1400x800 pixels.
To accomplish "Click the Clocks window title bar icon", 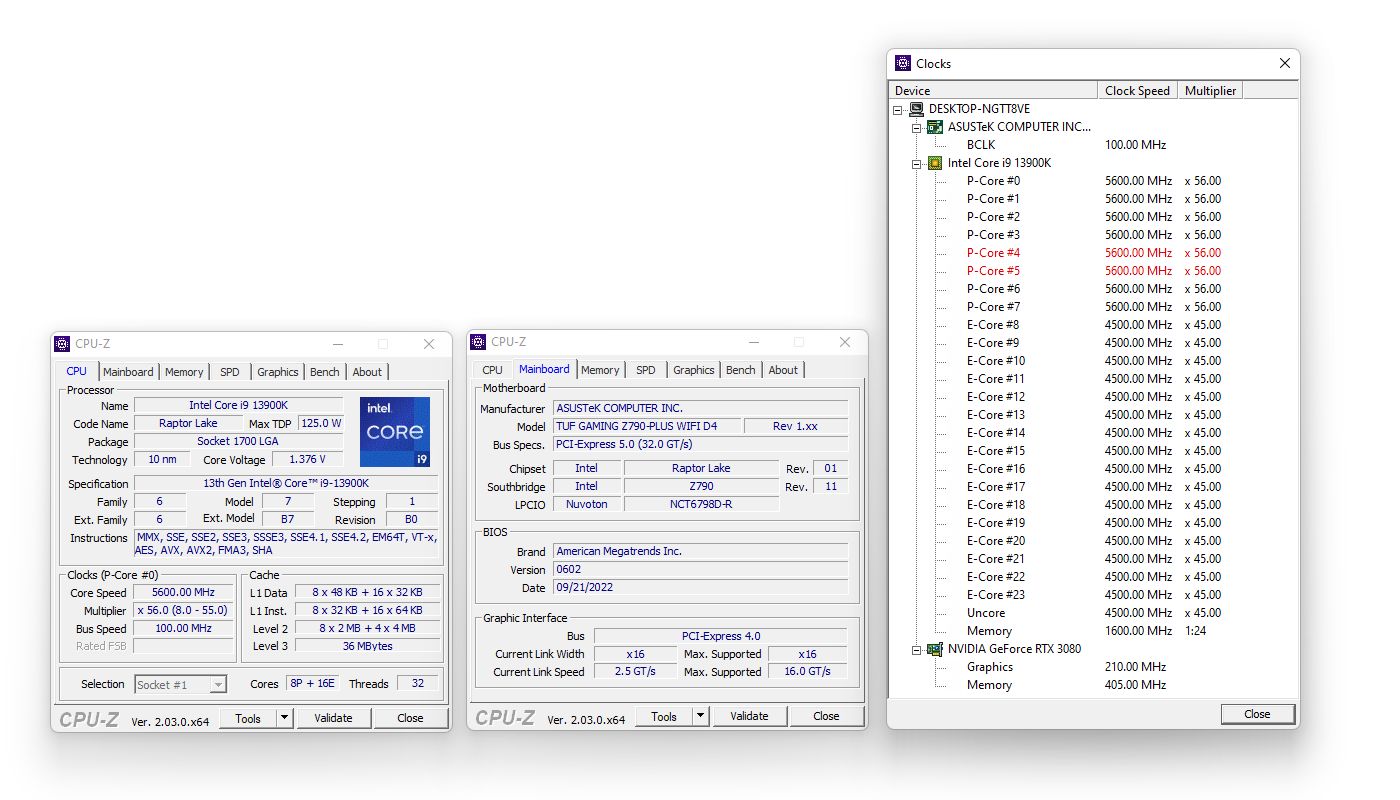I will 903,63.
